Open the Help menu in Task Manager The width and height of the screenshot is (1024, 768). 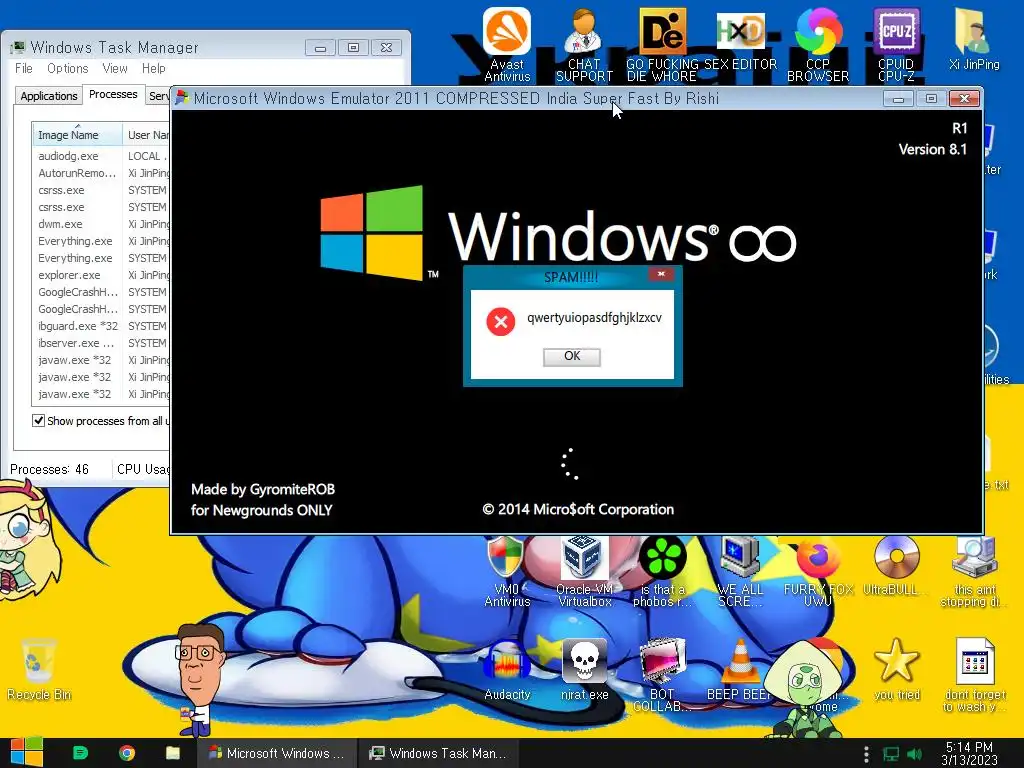point(153,68)
